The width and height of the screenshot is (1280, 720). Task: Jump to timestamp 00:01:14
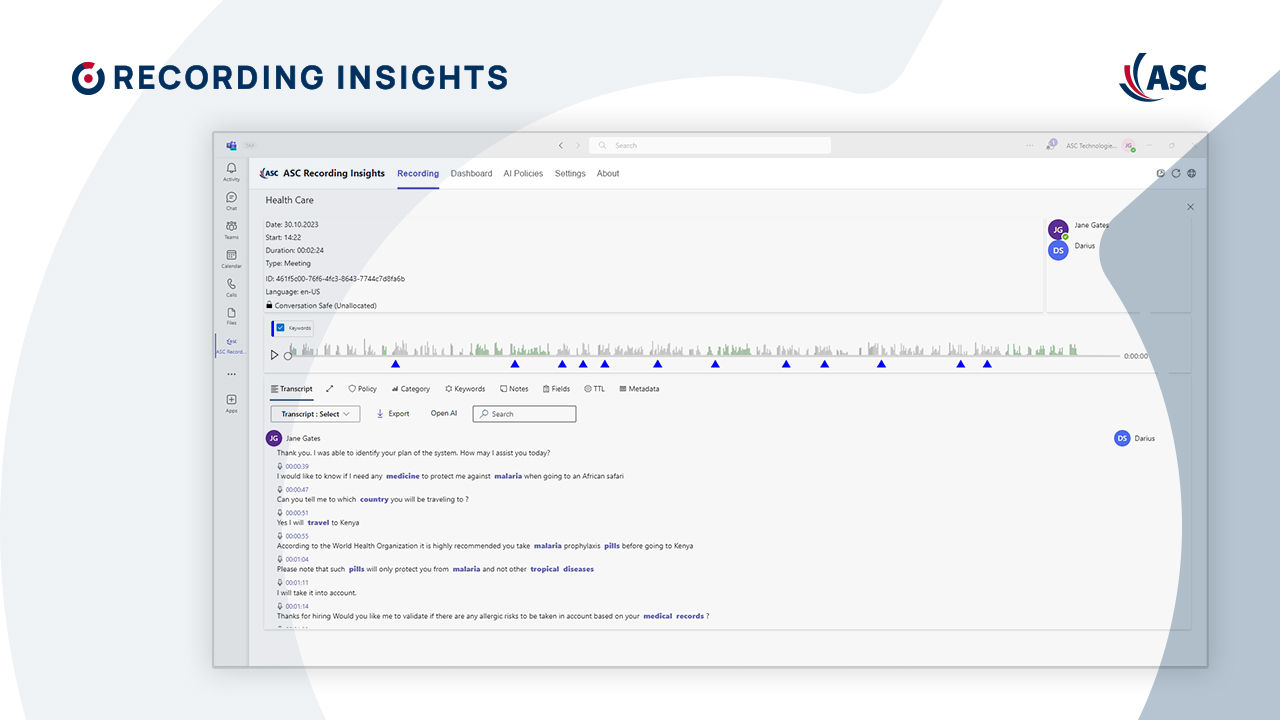click(x=297, y=607)
